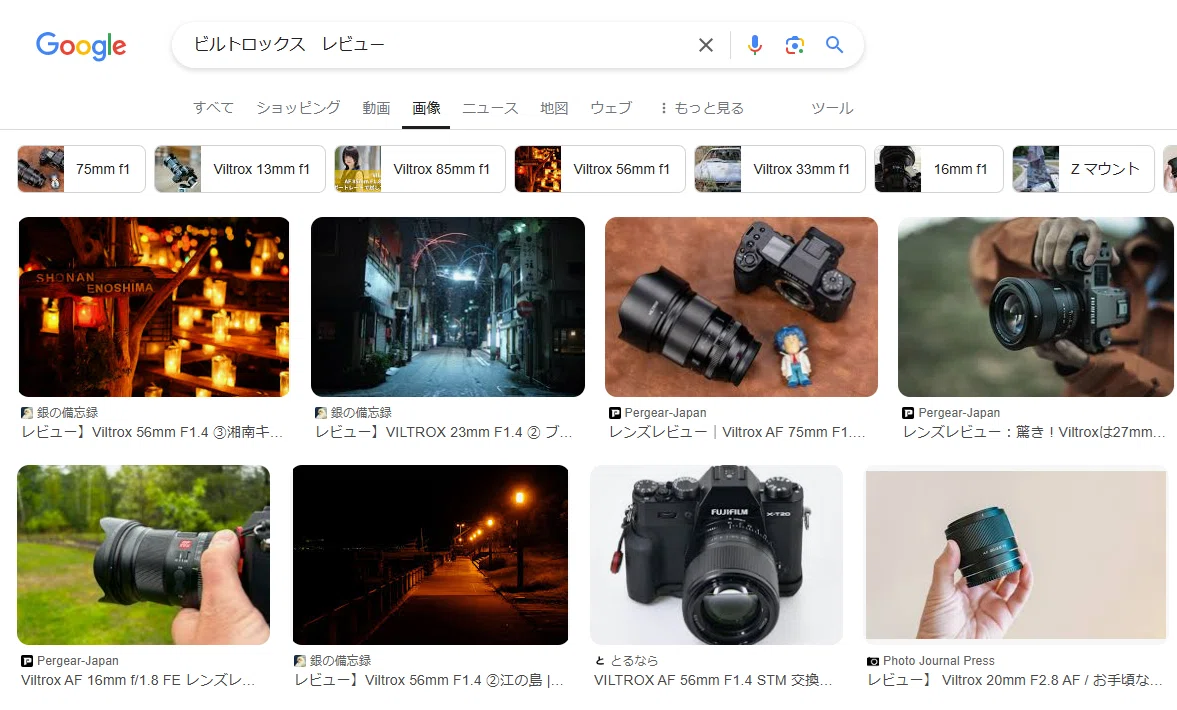Open Google Lens image search icon

click(x=794, y=45)
